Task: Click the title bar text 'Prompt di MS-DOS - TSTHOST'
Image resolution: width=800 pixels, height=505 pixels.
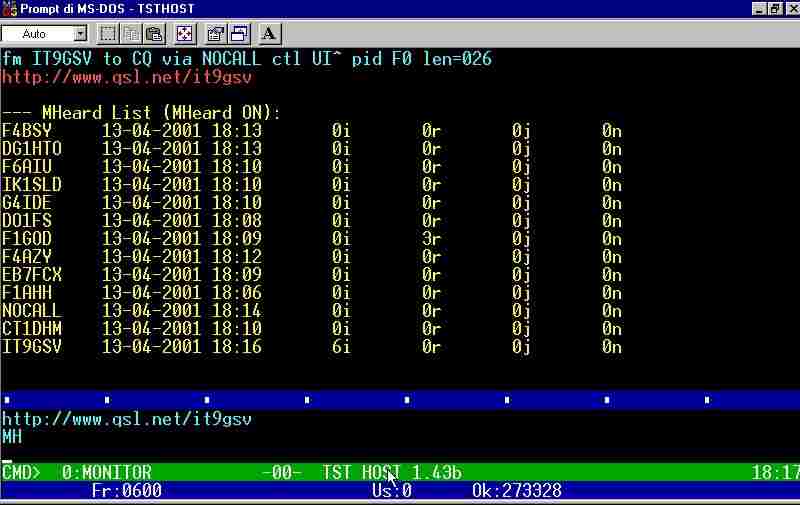Action: click(x=108, y=9)
